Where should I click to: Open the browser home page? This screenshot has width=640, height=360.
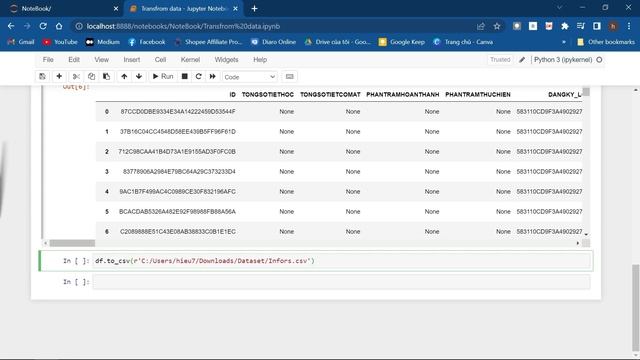[x=59, y=26]
